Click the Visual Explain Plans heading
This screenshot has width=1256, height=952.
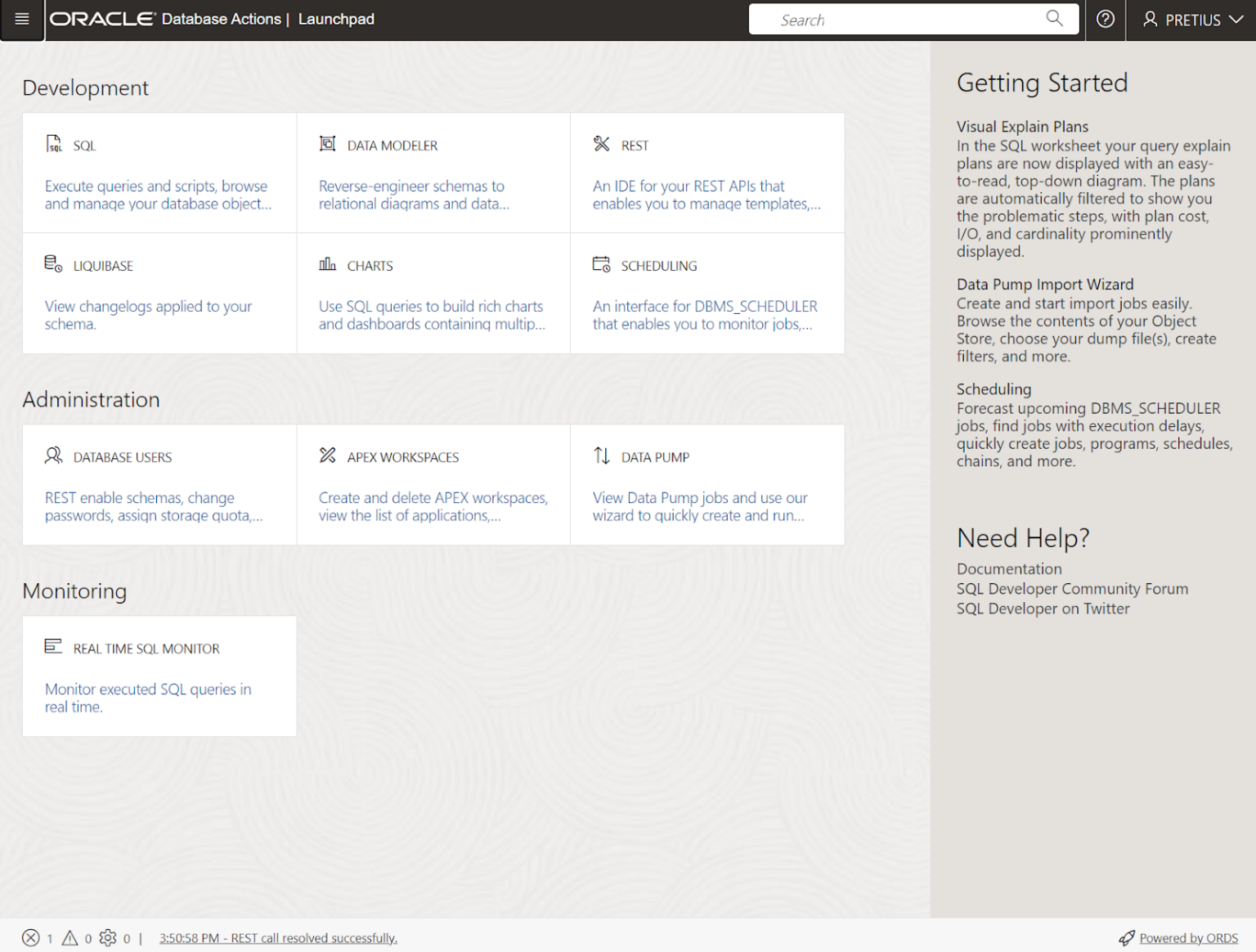click(1022, 127)
